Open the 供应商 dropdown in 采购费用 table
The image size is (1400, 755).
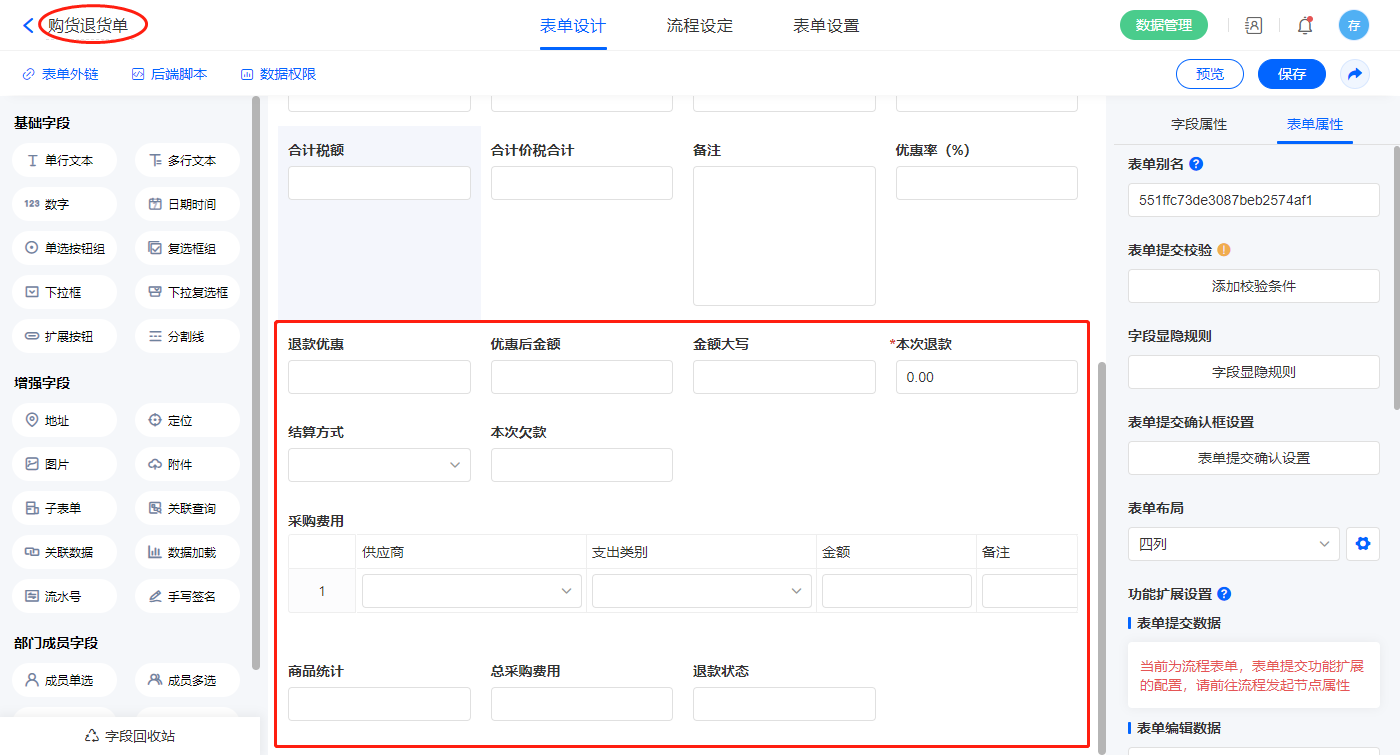[x=471, y=591]
